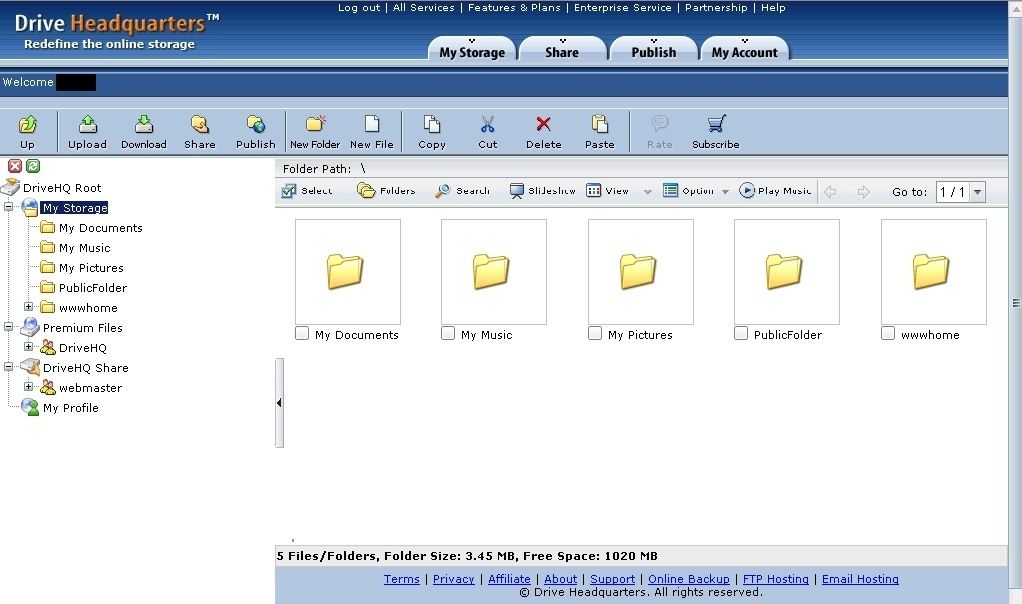Collapse the DriveHQ Share tree node

click(x=8, y=367)
